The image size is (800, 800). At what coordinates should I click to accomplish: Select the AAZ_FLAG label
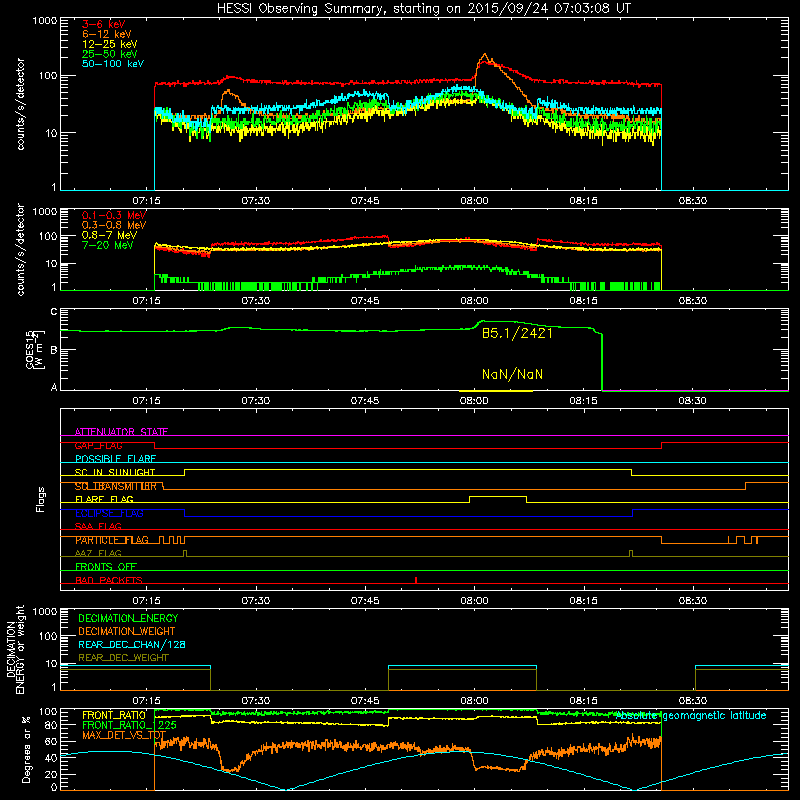click(x=98, y=553)
